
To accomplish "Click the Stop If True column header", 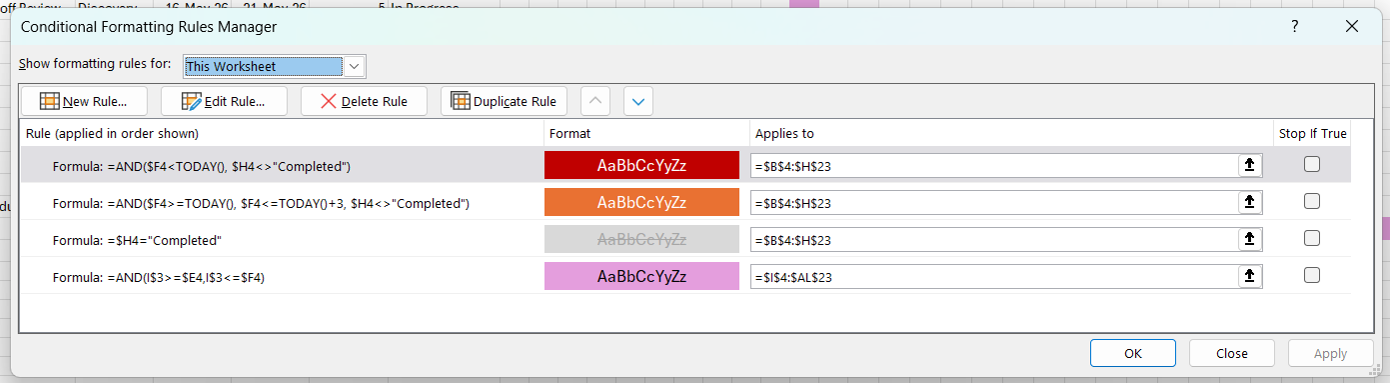I will (x=1312, y=133).
